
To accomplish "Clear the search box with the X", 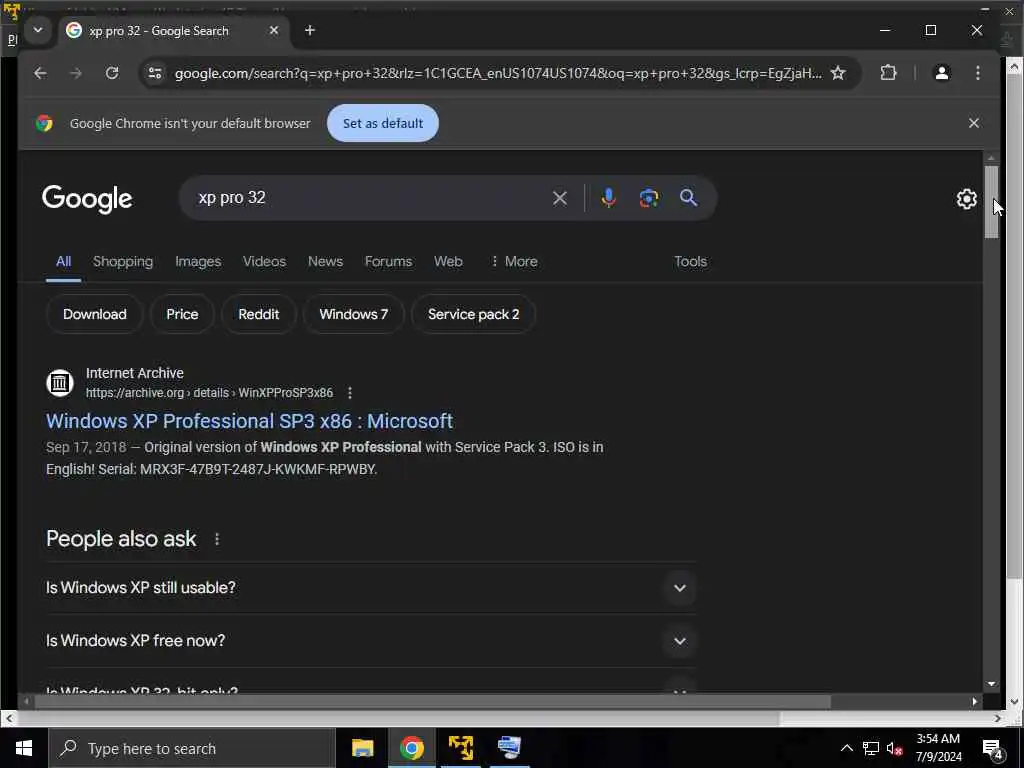I will (x=560, y=198).
